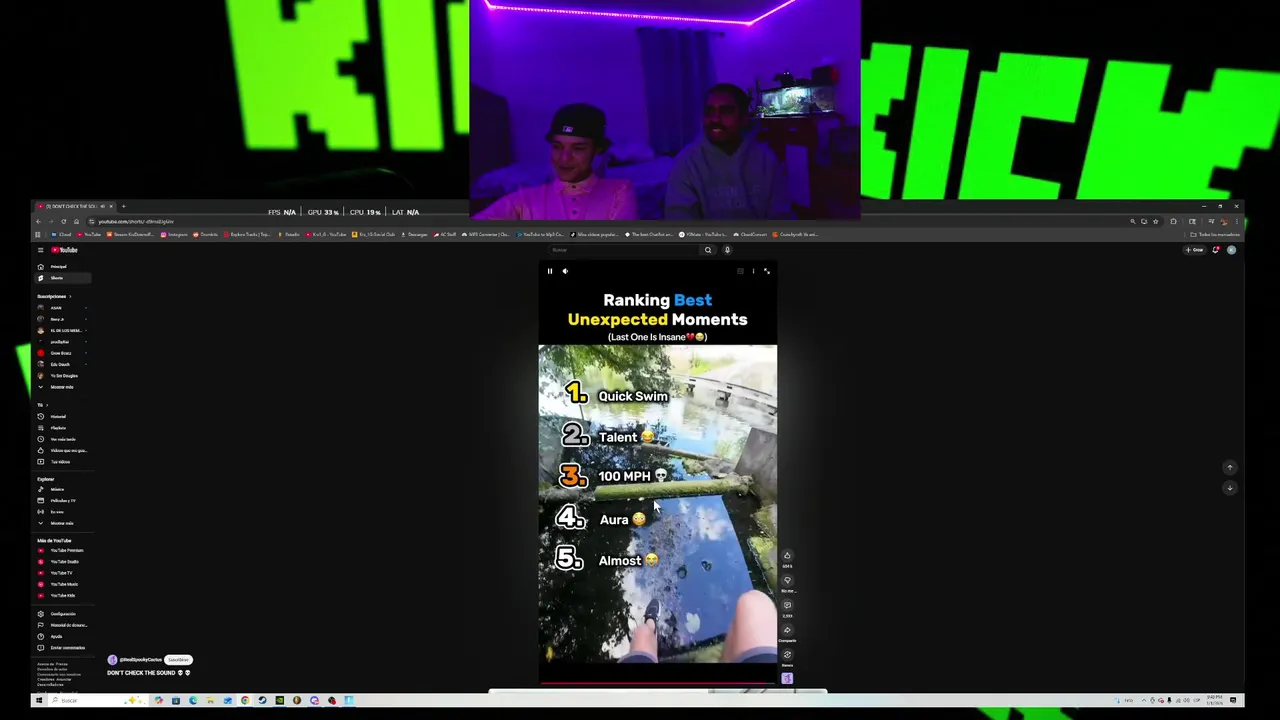Dislike the Short with the thumbs-down icon
This screenshot has width=1280, height=720.
coord(787,580)
